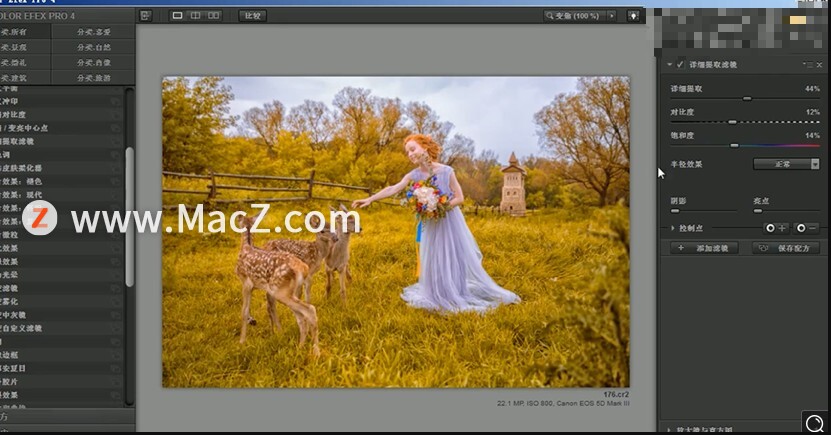Select the 分类.旅游 travel category
Image resolution: width=831 pixels, height=435 pixels.
coord(93,78)
